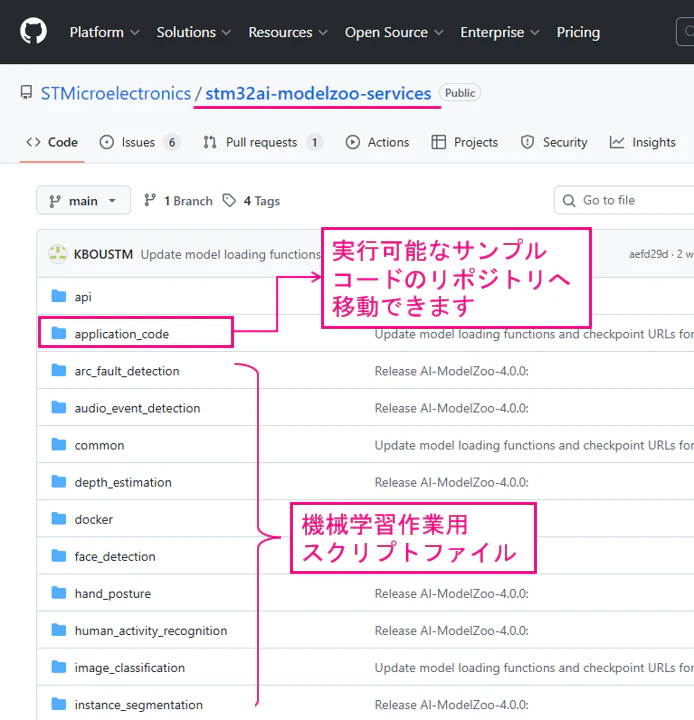Open the depth_estimation folder

point(123,483)
